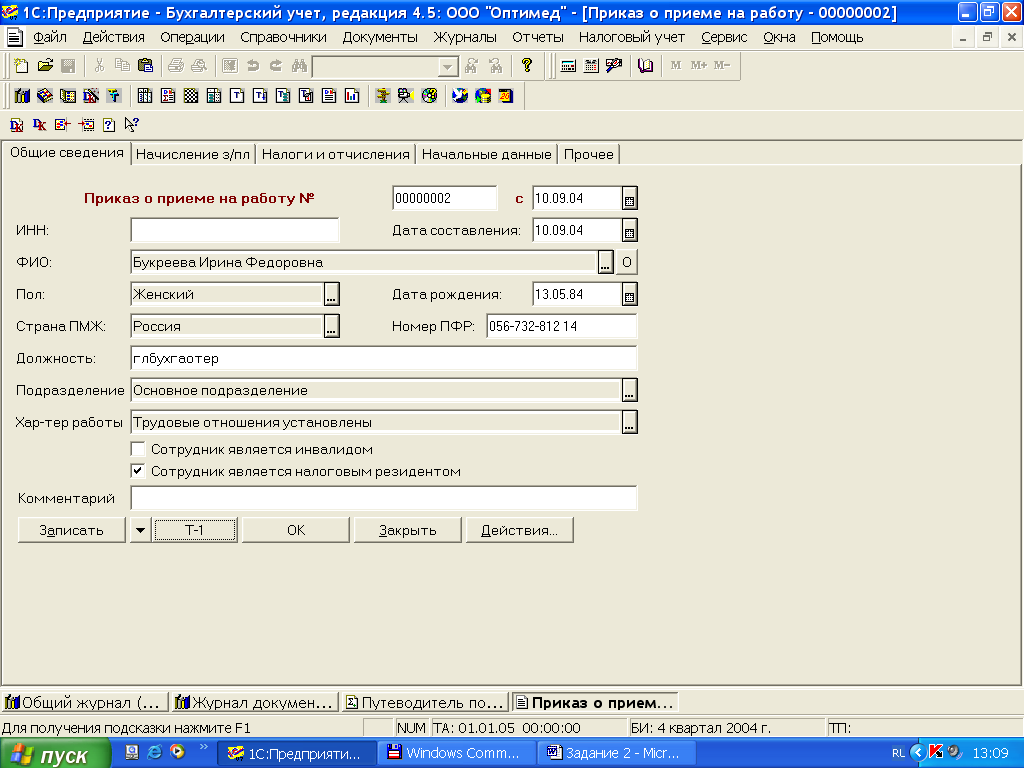Click the Номер ПФР field '056-732-812 14'

tap(561, 327)
